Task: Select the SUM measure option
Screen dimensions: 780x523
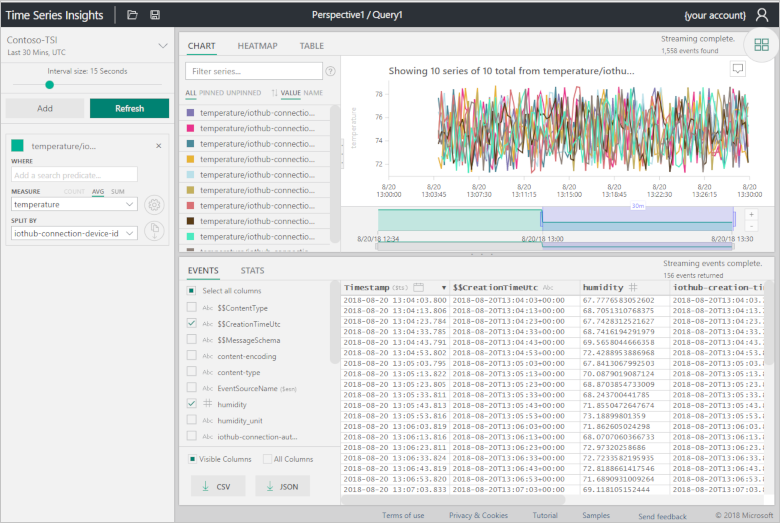Action: point(117,192)
